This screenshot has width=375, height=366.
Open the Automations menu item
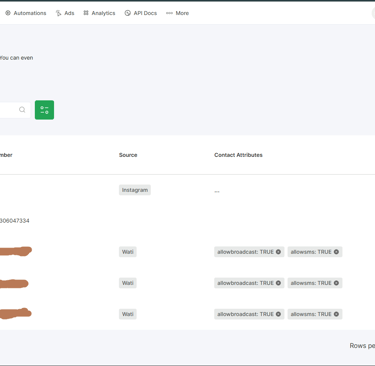click(x=26, y=13)
